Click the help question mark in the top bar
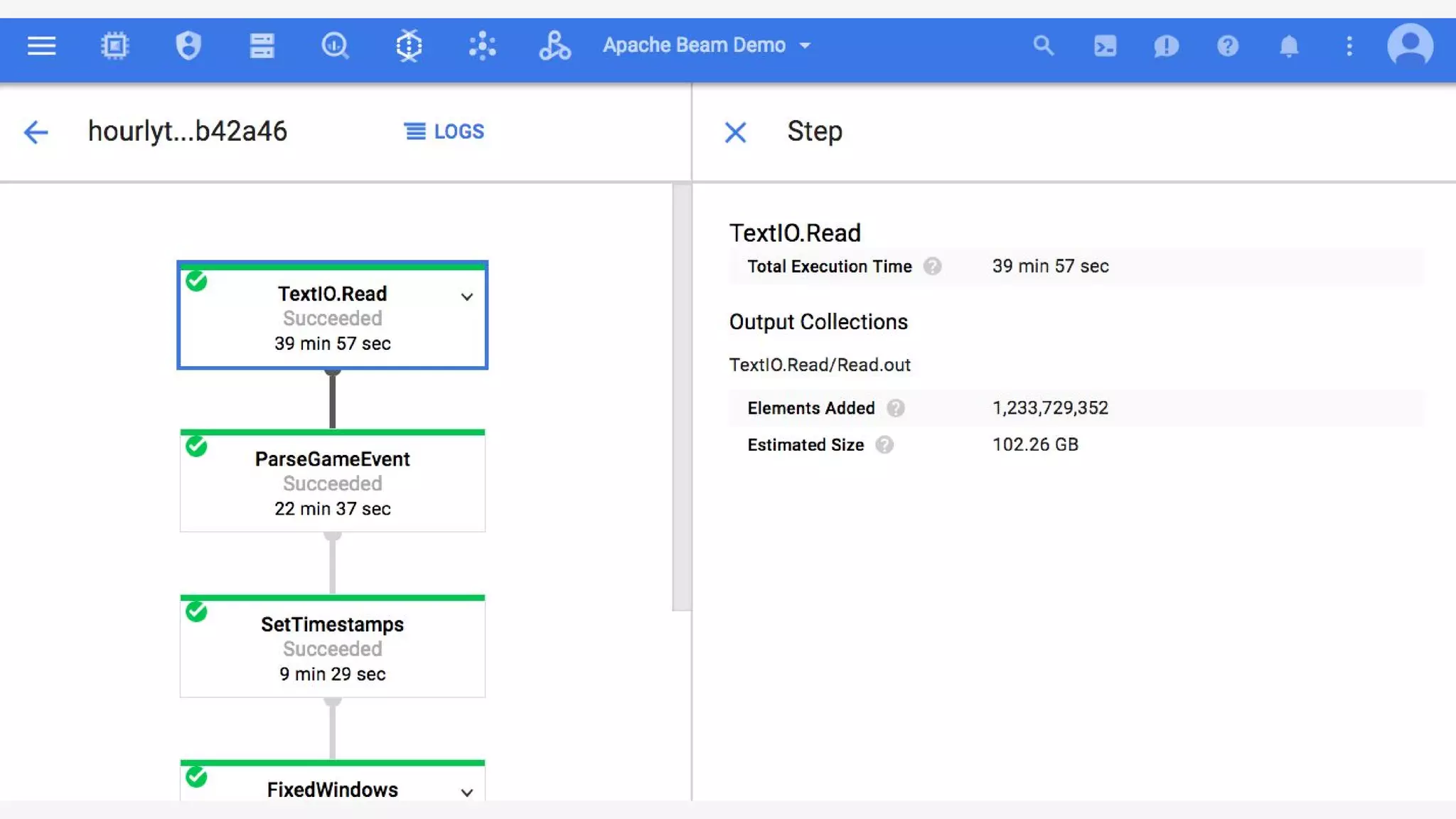The image size is (1456, 819). [1227, 46]
